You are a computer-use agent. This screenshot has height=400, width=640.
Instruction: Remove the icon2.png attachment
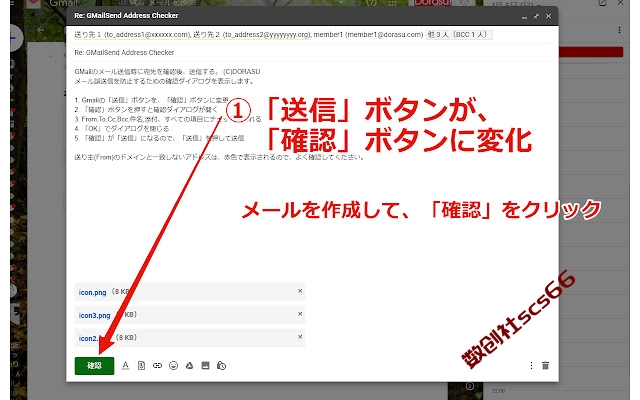click(x=300, y=337)
